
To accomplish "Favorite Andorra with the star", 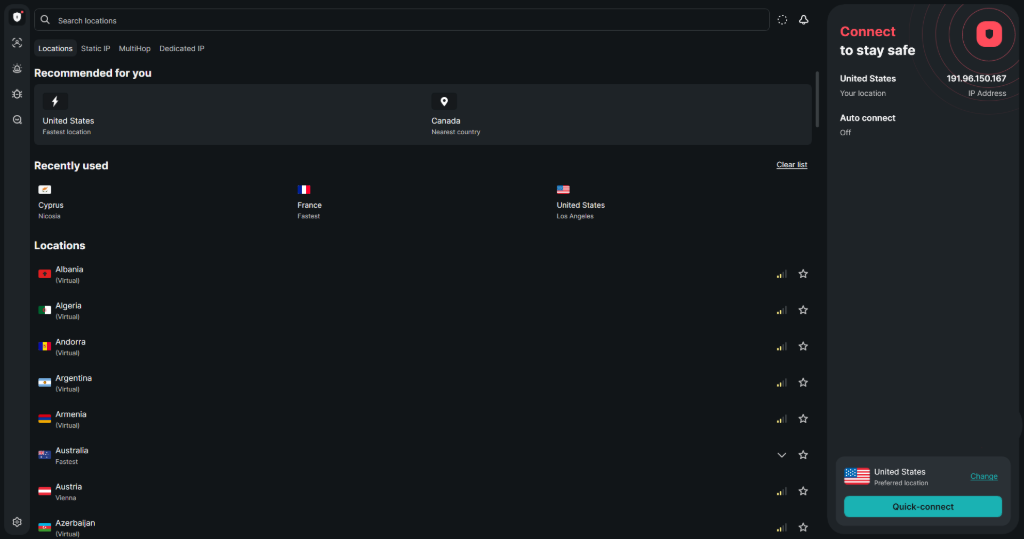I will (803, 346).
